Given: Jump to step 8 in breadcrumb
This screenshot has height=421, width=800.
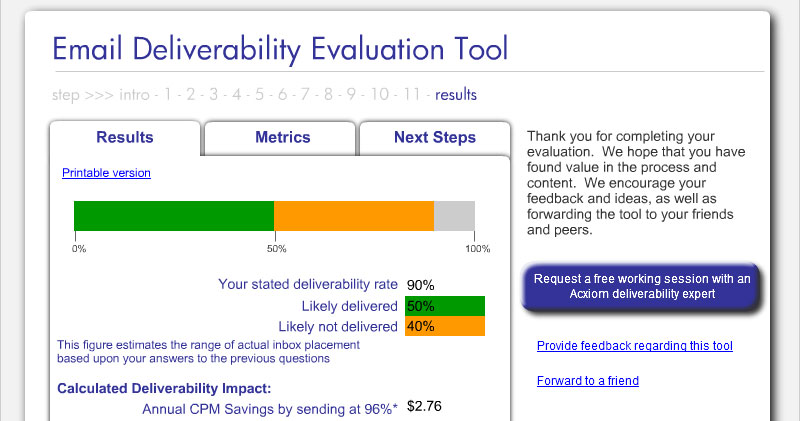Looking at the screenshot, I should (x=328, y=94).
